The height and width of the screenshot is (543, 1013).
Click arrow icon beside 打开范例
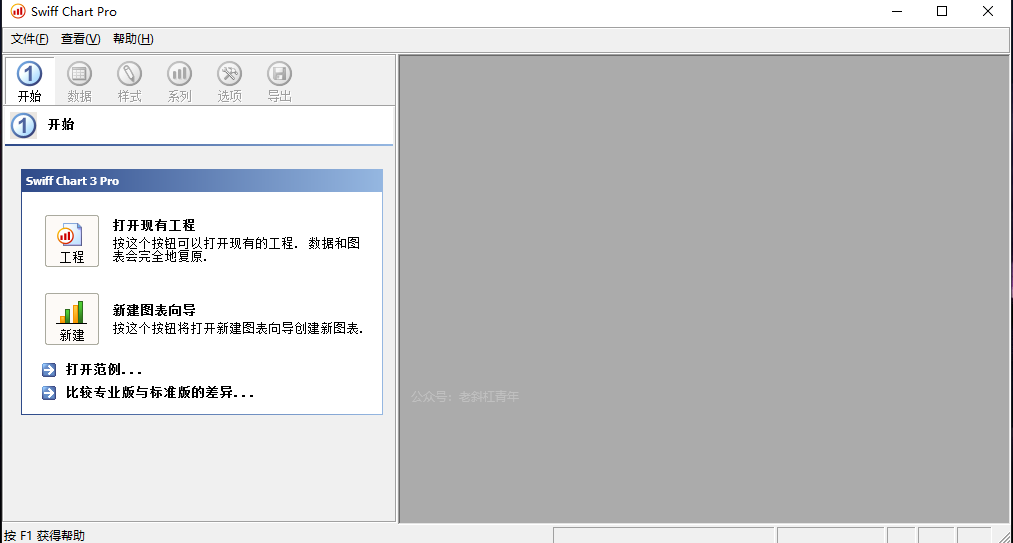pos(49,370)
